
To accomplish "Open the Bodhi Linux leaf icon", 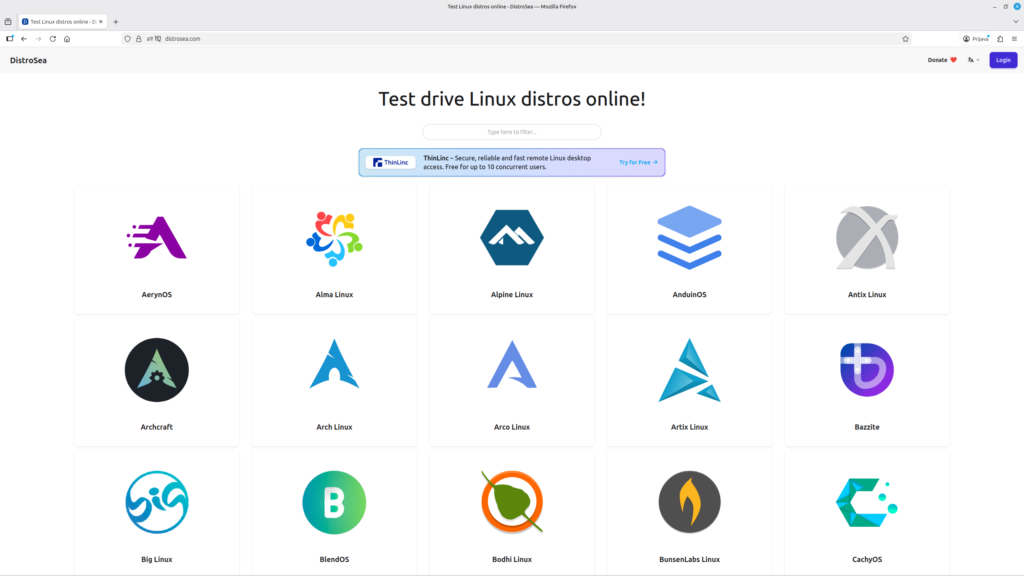I will tap(512, 502).
